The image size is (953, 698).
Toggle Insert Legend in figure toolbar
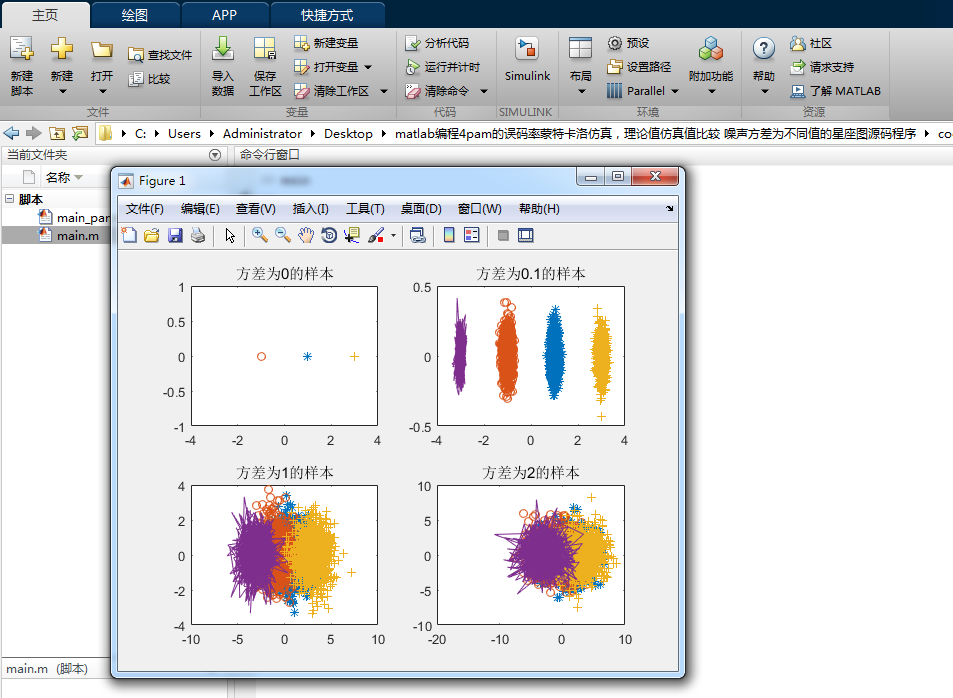tap(472, 235)
